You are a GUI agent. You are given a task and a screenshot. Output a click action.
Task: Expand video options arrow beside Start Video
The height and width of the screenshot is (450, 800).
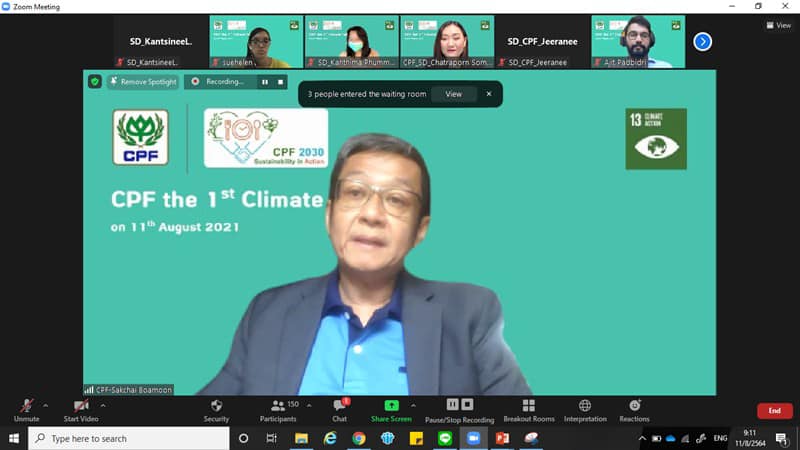coord(103,405)
